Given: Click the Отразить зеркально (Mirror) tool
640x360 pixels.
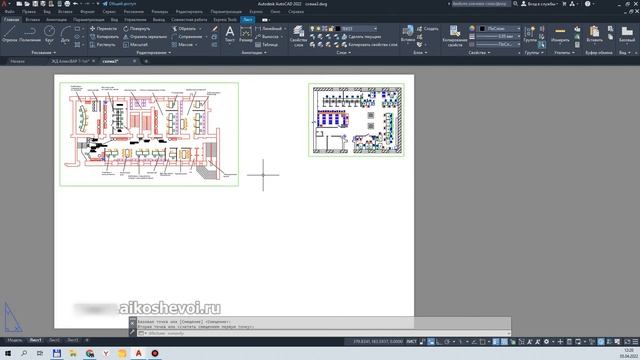Looking at the screenshot, I should point(145,37).
